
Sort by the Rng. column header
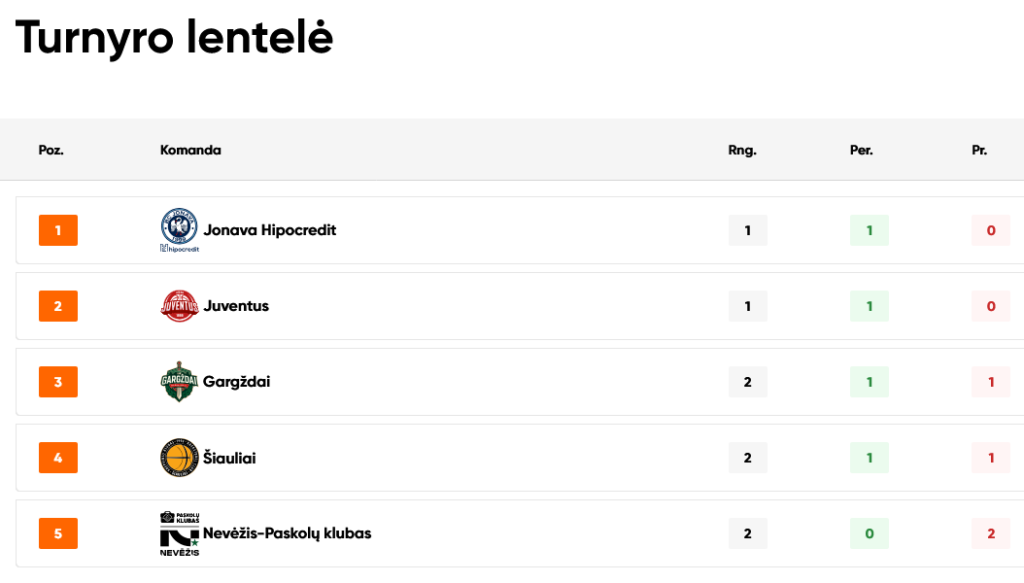pos(742,150)
